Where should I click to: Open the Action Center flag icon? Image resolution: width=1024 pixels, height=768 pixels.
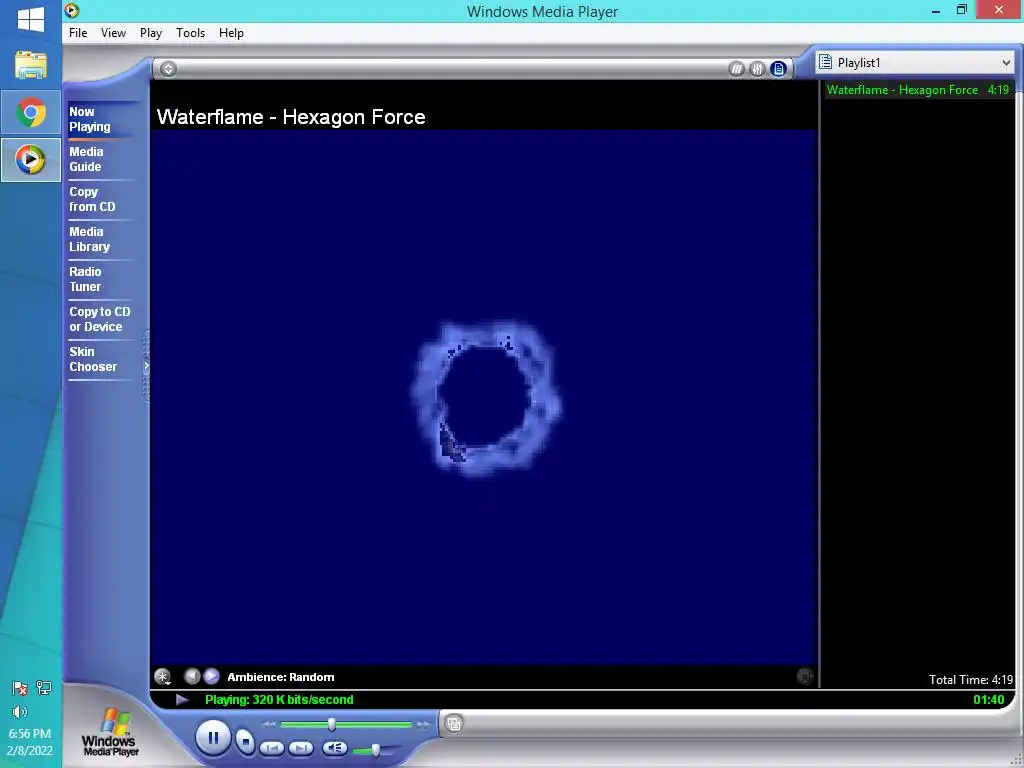(x=20, y=688)
